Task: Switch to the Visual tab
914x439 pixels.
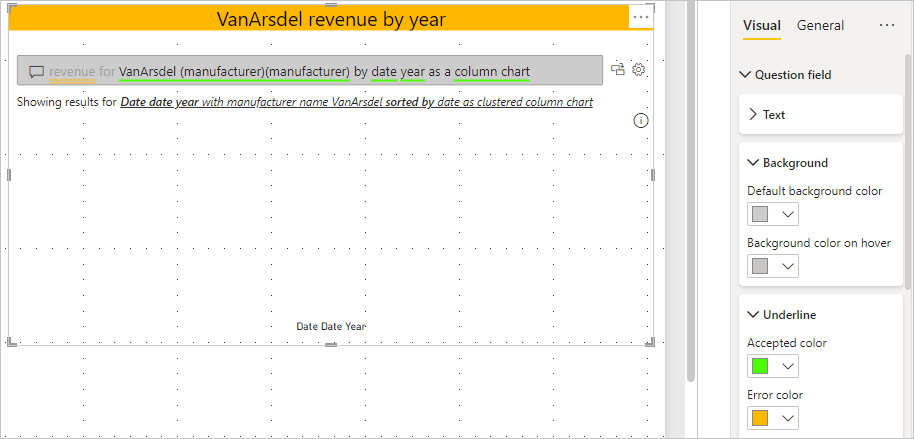Action: (x=762, y=26)
